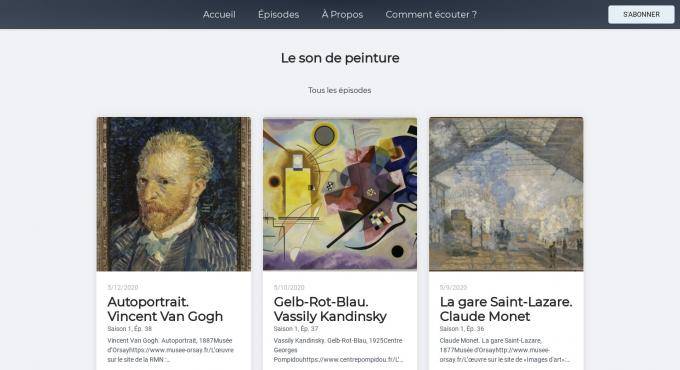
Task: Select the Le son de peinture heading
Action: [x=340, y=58]
